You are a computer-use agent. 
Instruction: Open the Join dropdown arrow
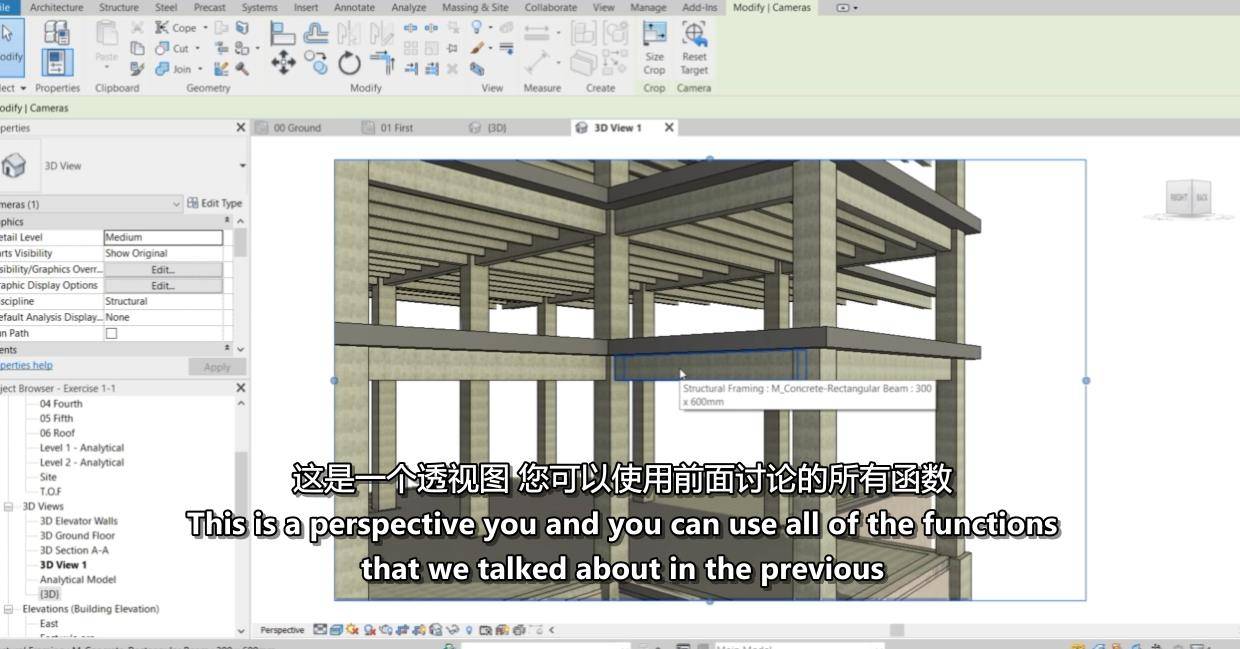[x=201, y=69]
